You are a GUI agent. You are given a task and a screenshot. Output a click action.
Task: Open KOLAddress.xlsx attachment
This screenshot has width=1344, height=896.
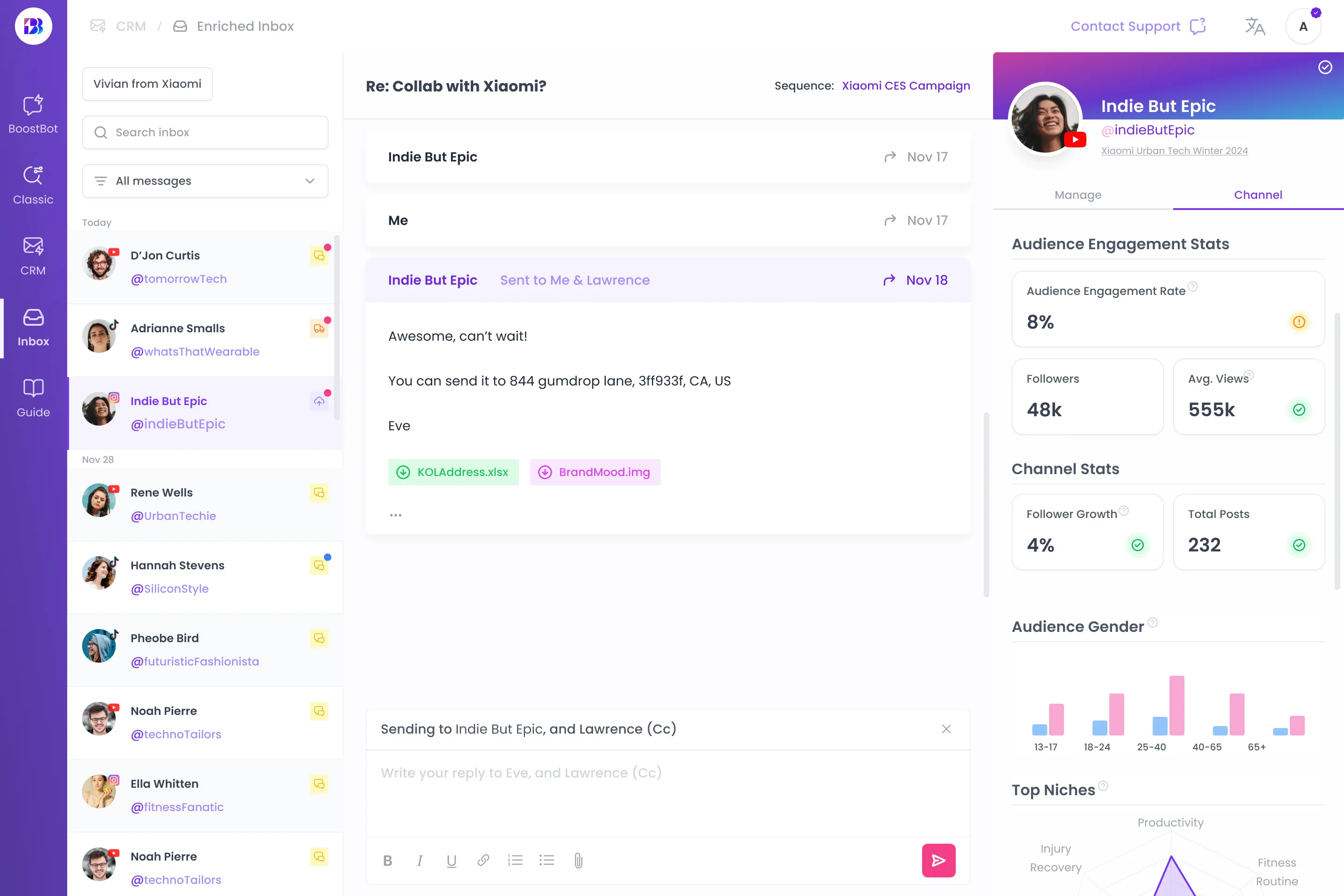[x=453, y=472]
